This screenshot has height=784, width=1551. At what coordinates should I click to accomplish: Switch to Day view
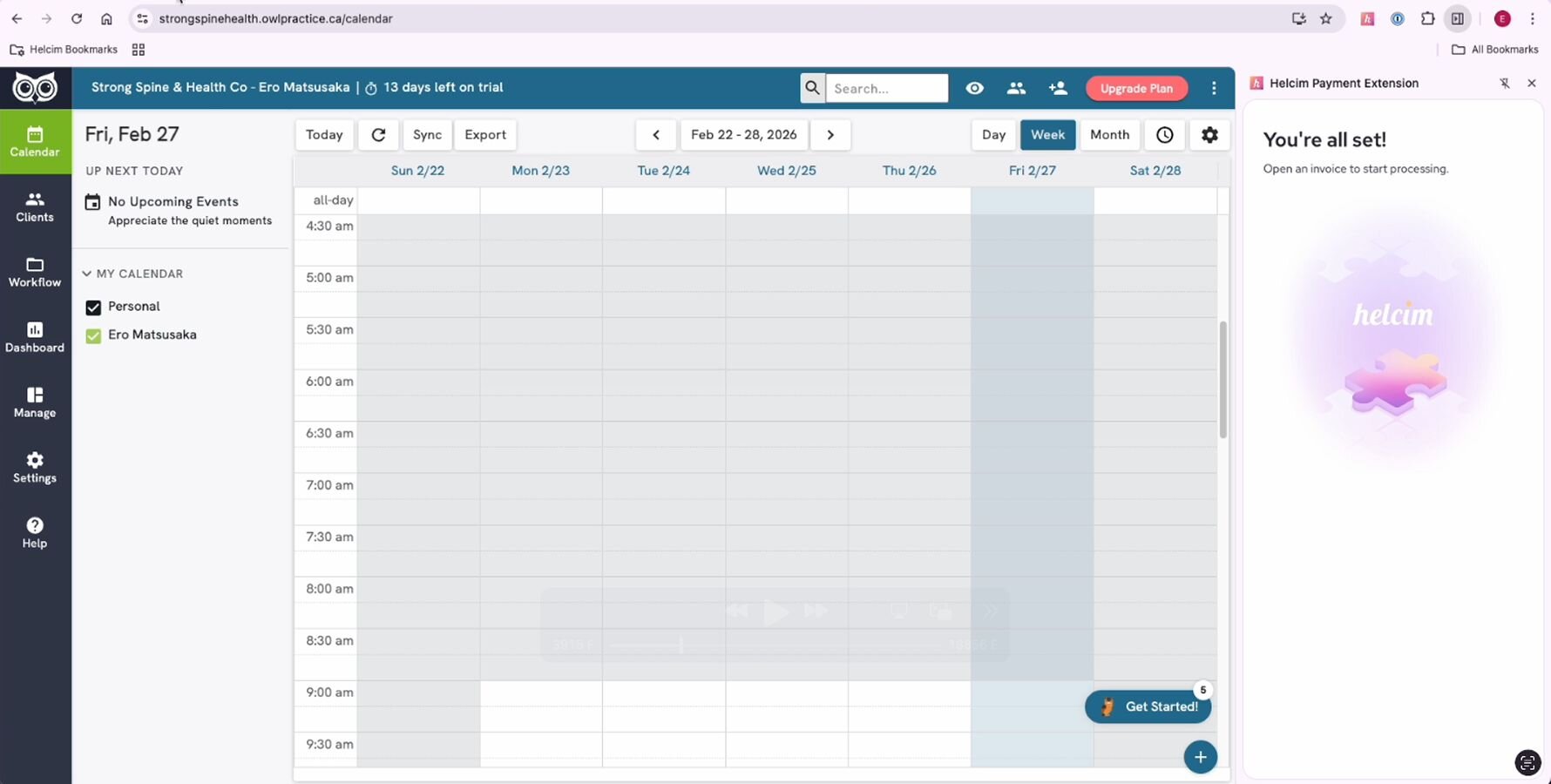tap(993, 135)
